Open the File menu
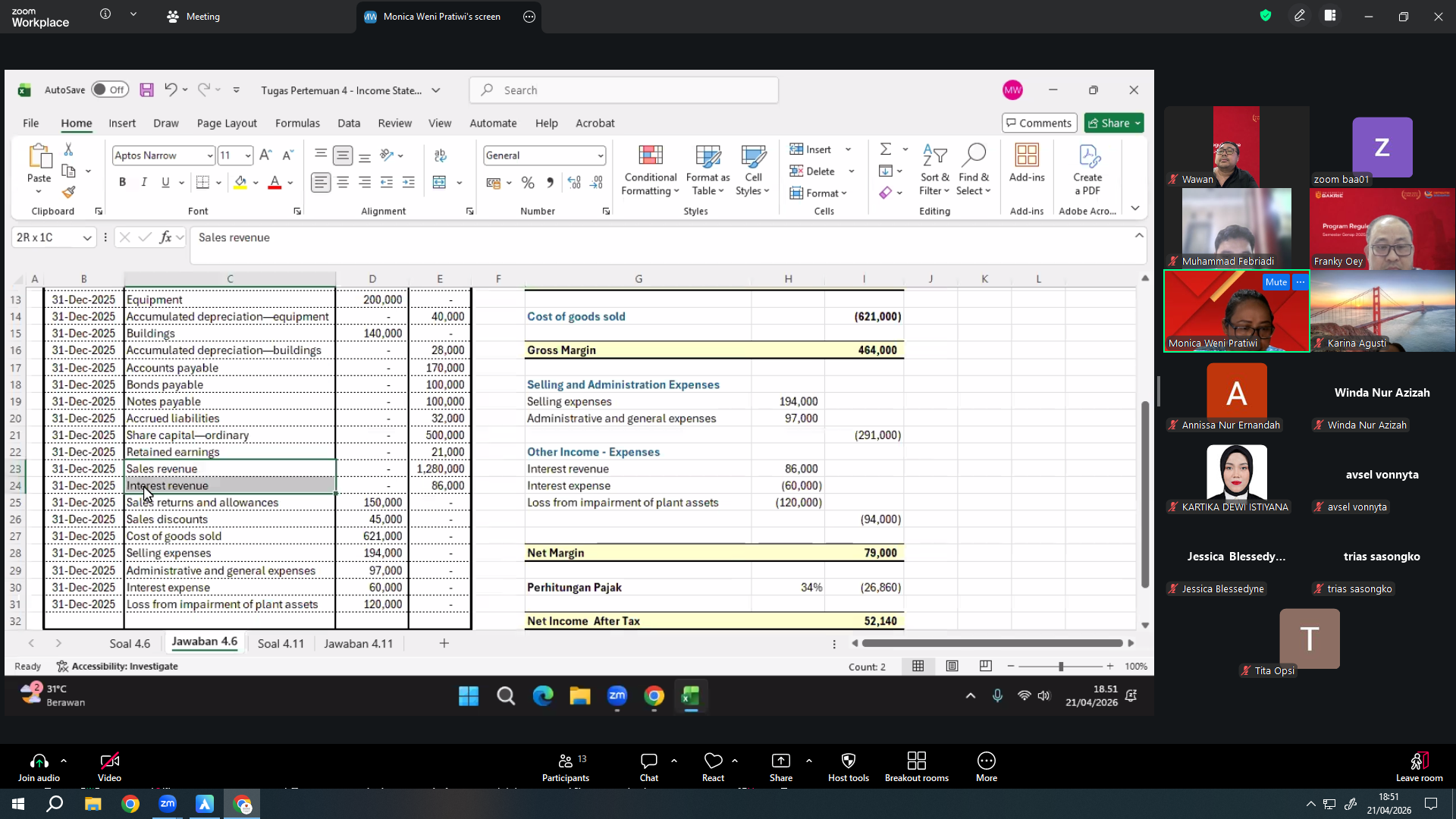The width and height of the screenshot is (1456, 819). [x=31, y=123]
